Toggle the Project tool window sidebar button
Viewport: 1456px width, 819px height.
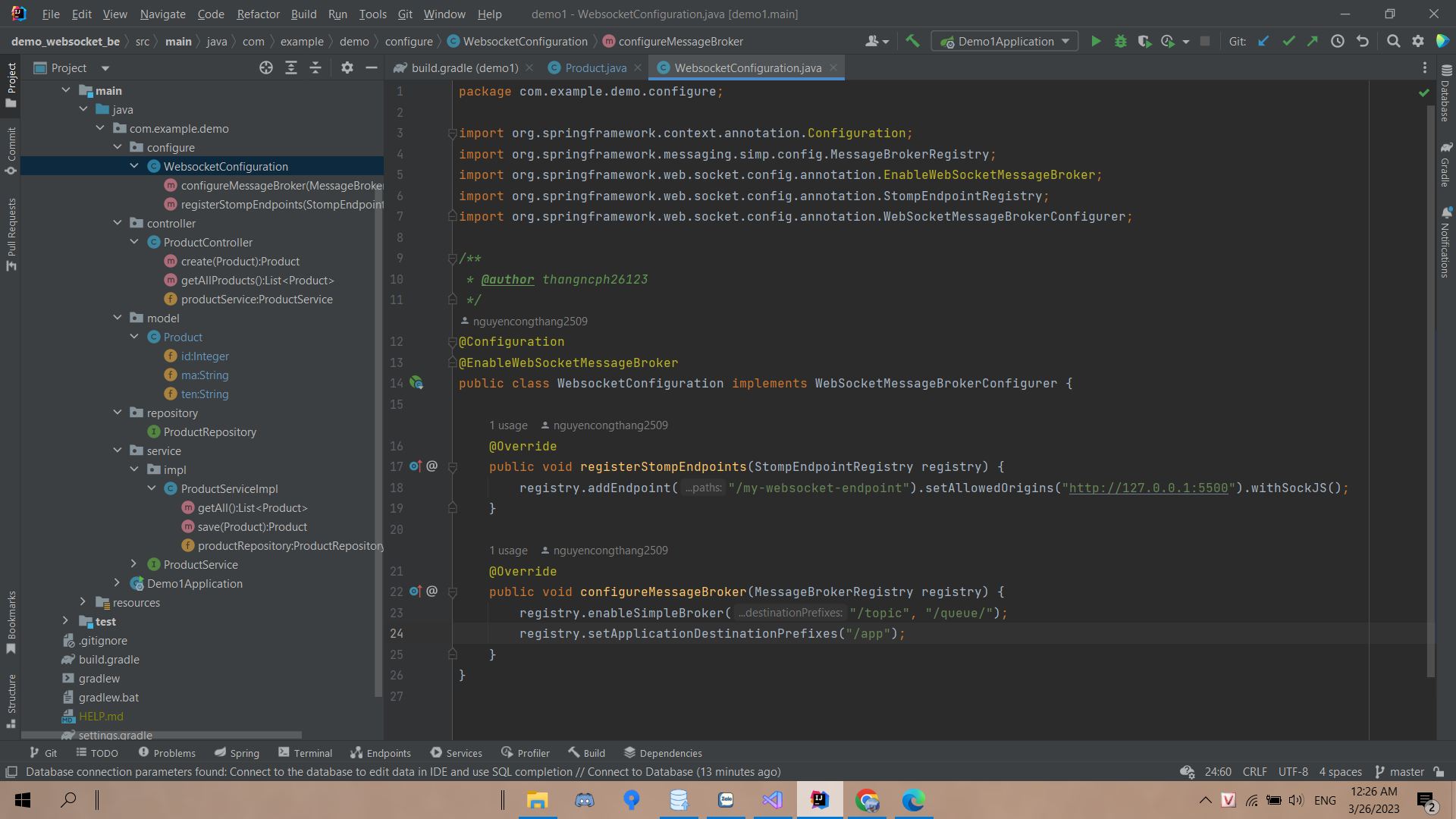[x=11, y=85]
